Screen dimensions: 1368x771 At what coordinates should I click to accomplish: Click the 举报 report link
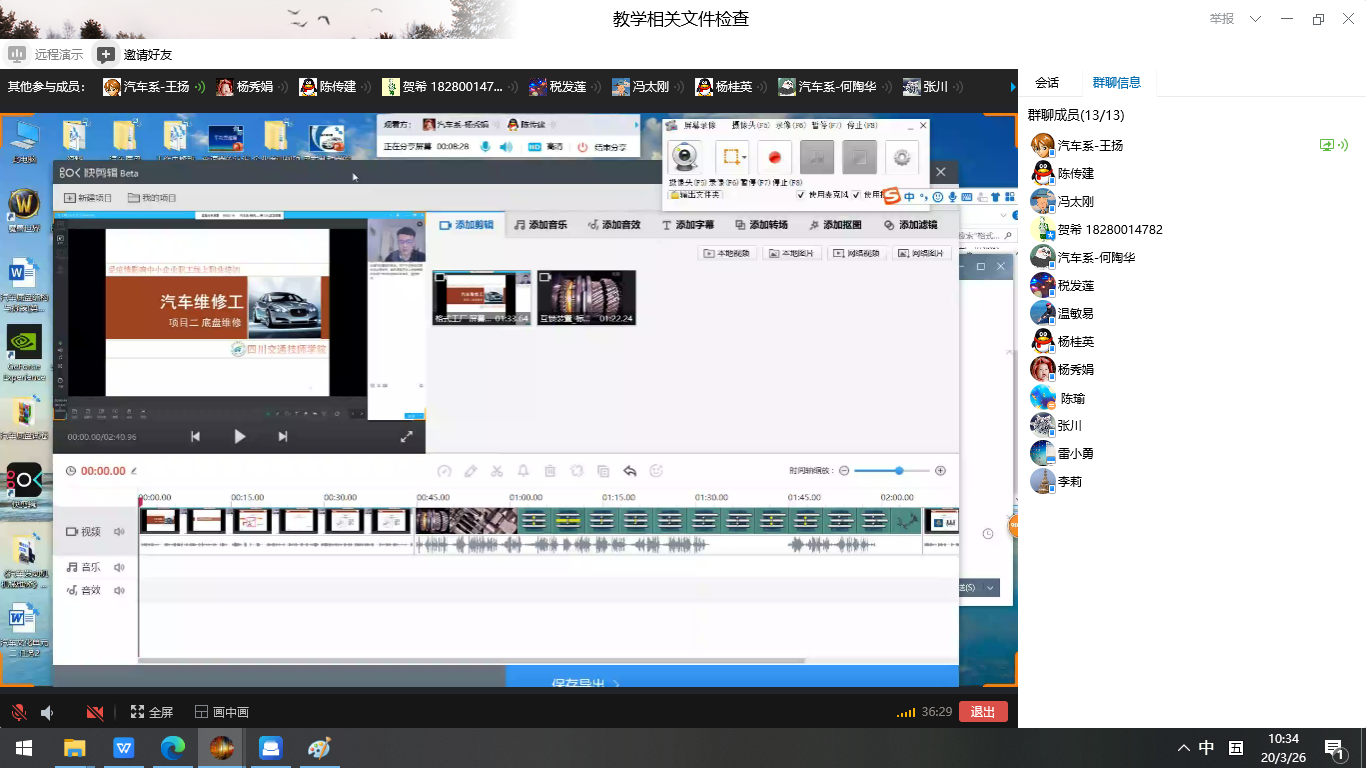[x=1221, y=19]
